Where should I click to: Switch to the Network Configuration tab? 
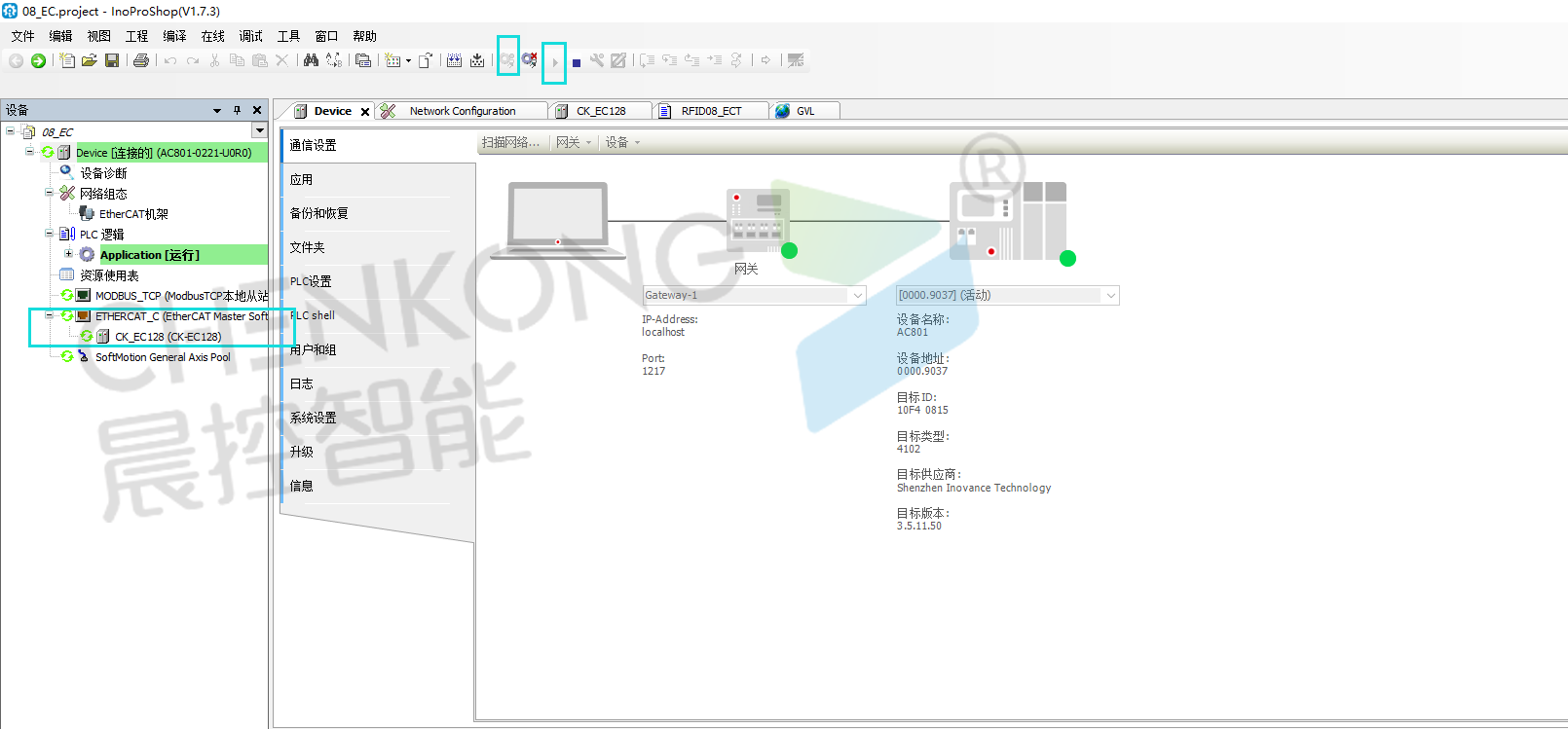coord(462,111)
